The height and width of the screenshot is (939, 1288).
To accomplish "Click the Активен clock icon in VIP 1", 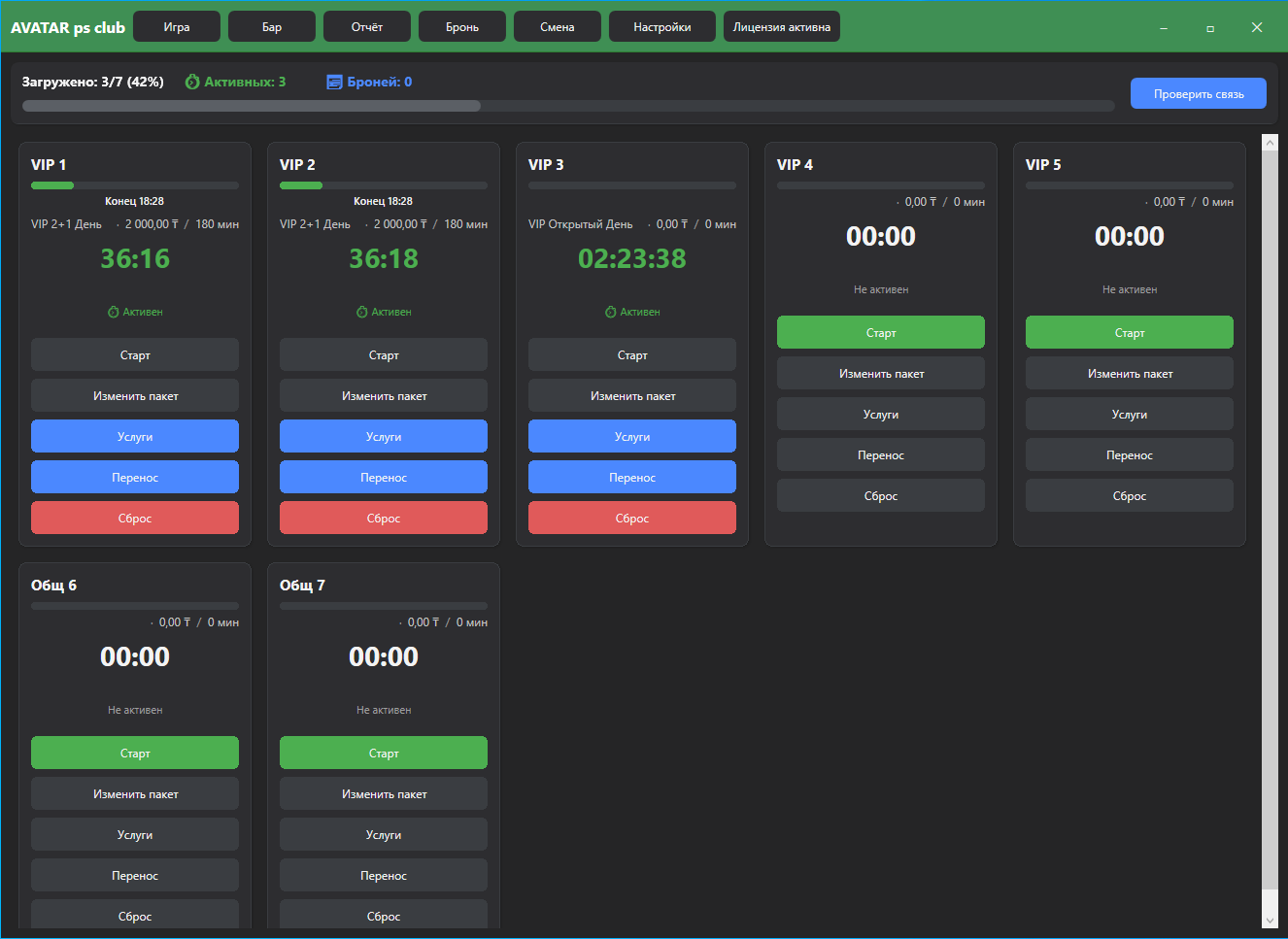I will 114,313.
